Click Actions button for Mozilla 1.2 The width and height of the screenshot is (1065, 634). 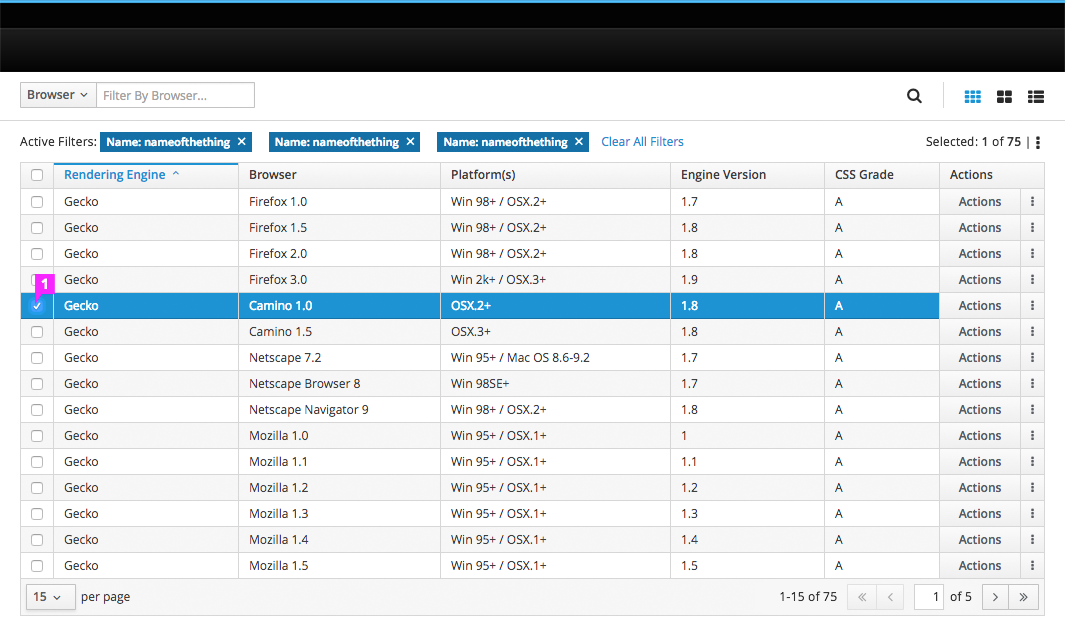[980, 488]
